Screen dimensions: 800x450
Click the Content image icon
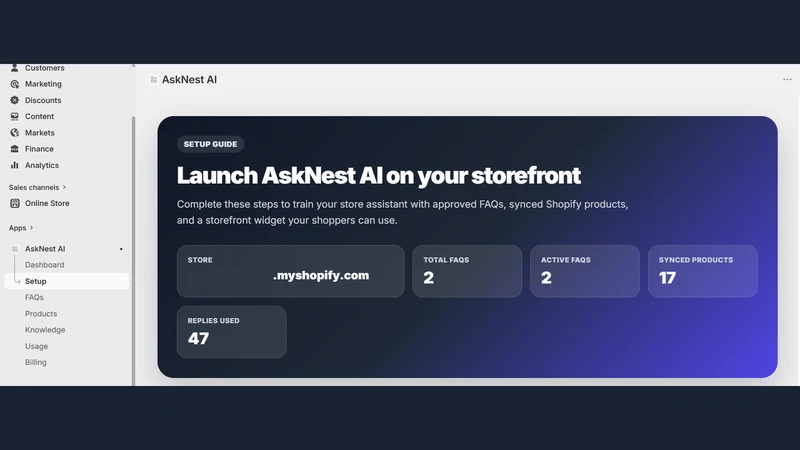[x=14, y=116]
